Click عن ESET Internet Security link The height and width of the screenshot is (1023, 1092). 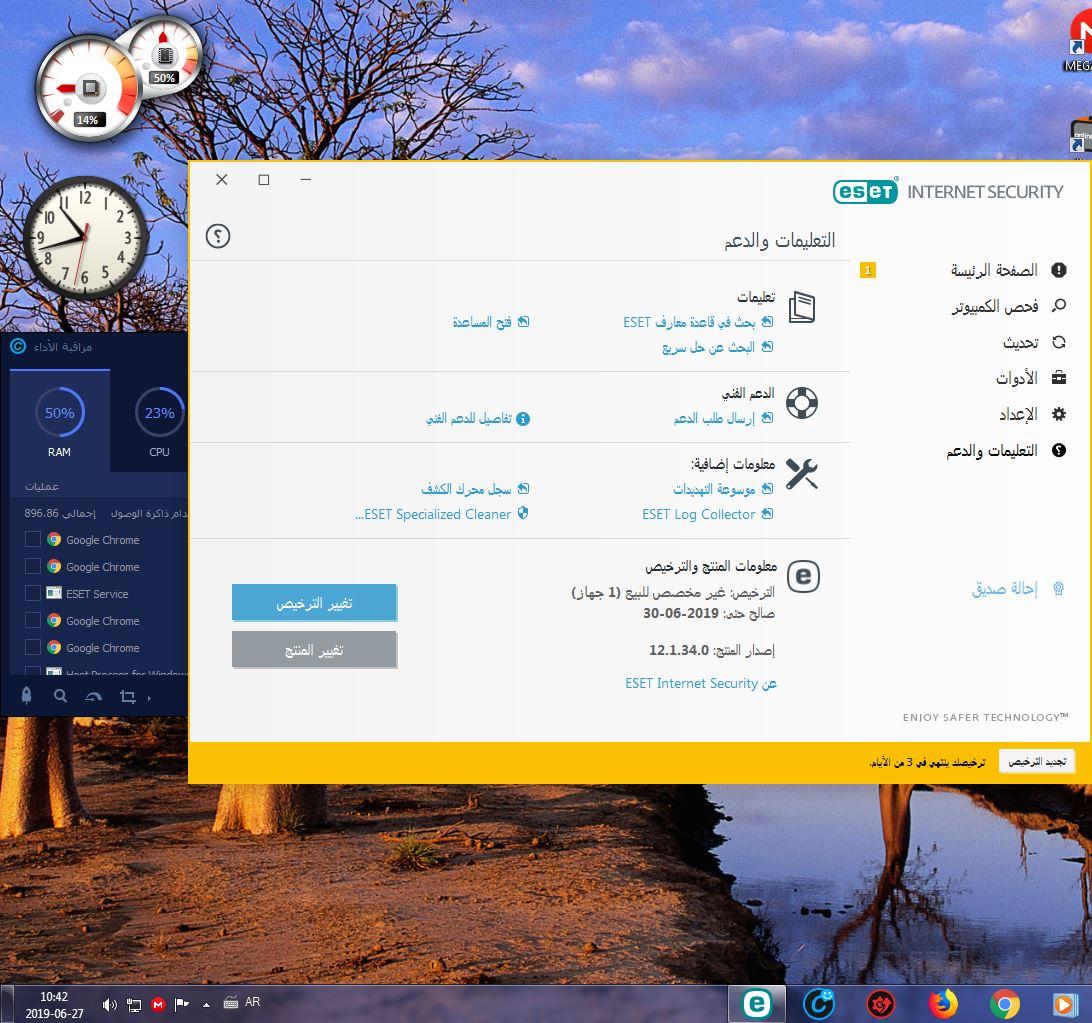point(701,683)
